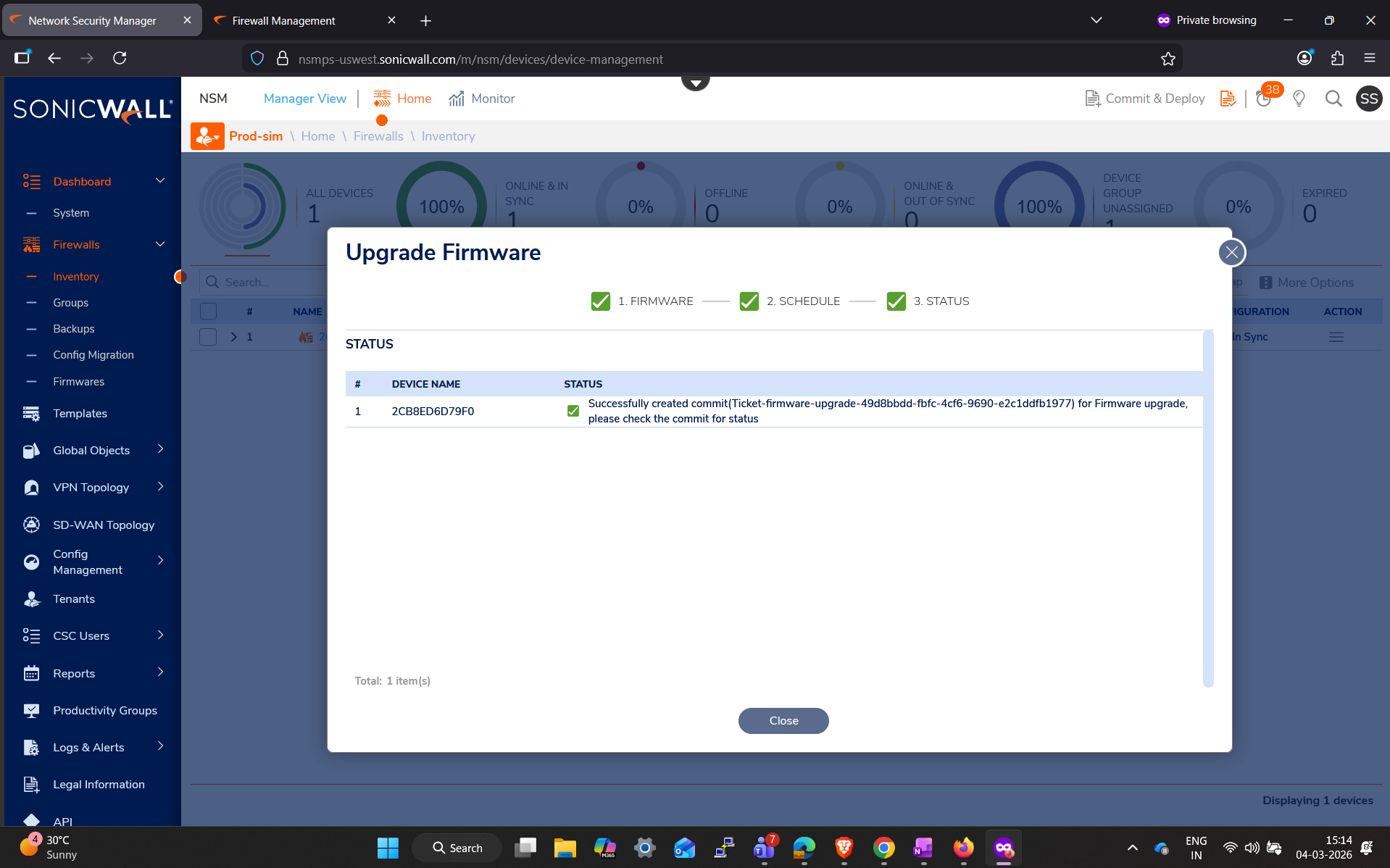
Task: Open the Legal Information icon
Action: [31, 785]
